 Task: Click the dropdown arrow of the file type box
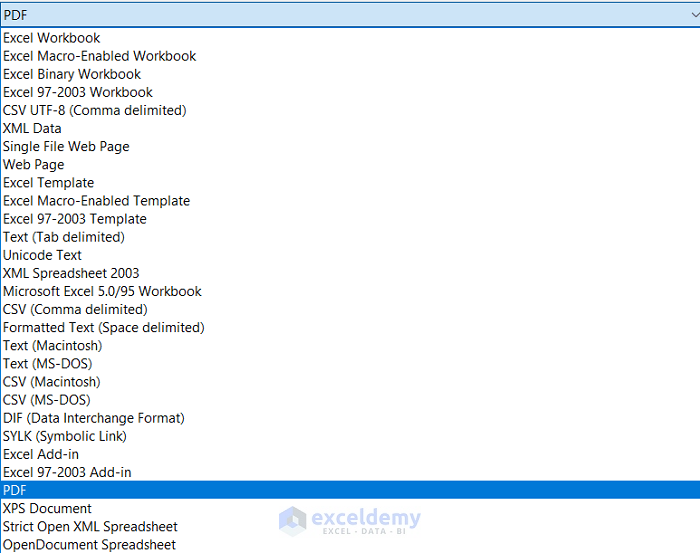pos(695,15)
